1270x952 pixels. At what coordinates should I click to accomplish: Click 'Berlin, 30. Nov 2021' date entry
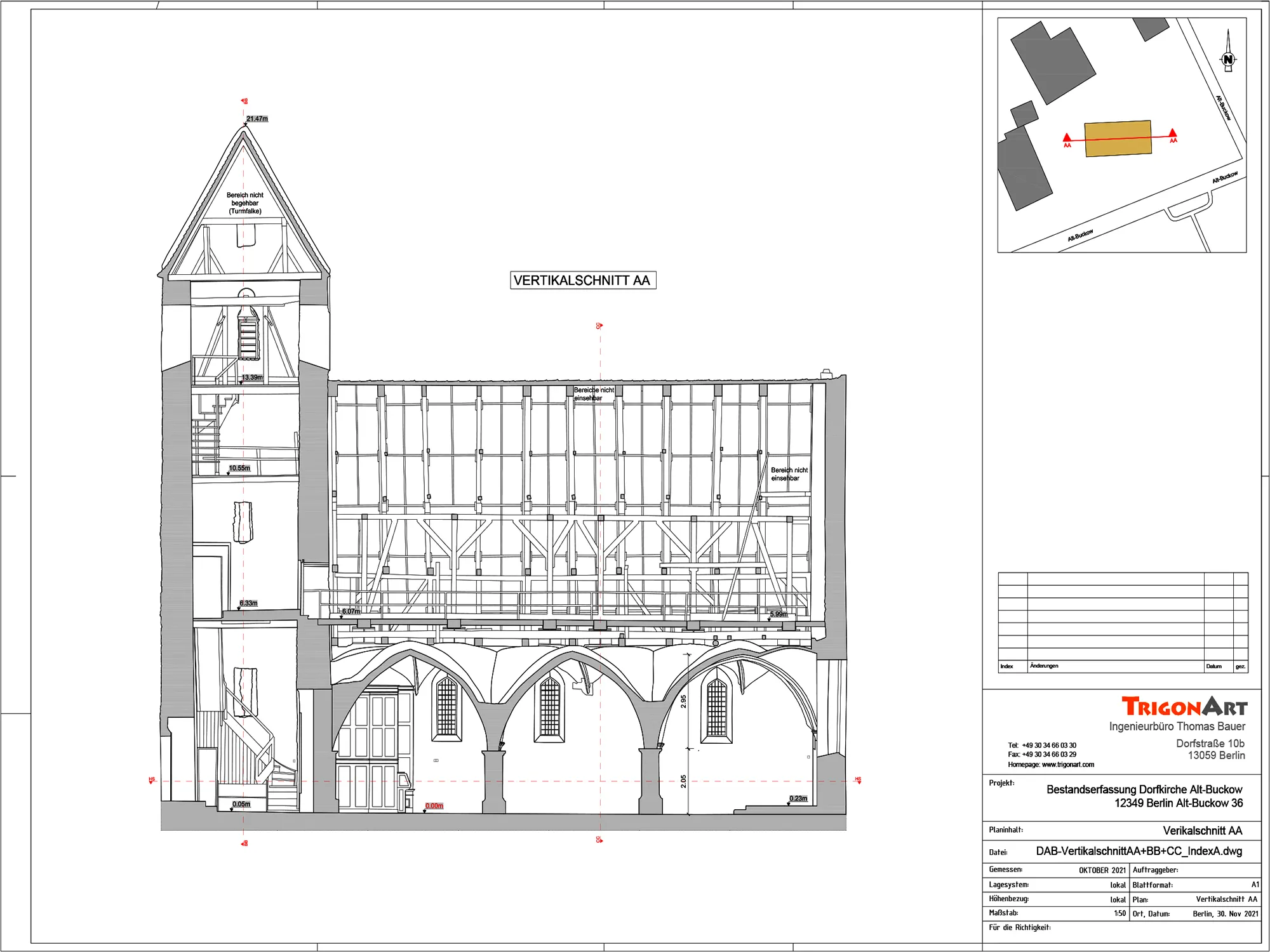(1226, 914)
